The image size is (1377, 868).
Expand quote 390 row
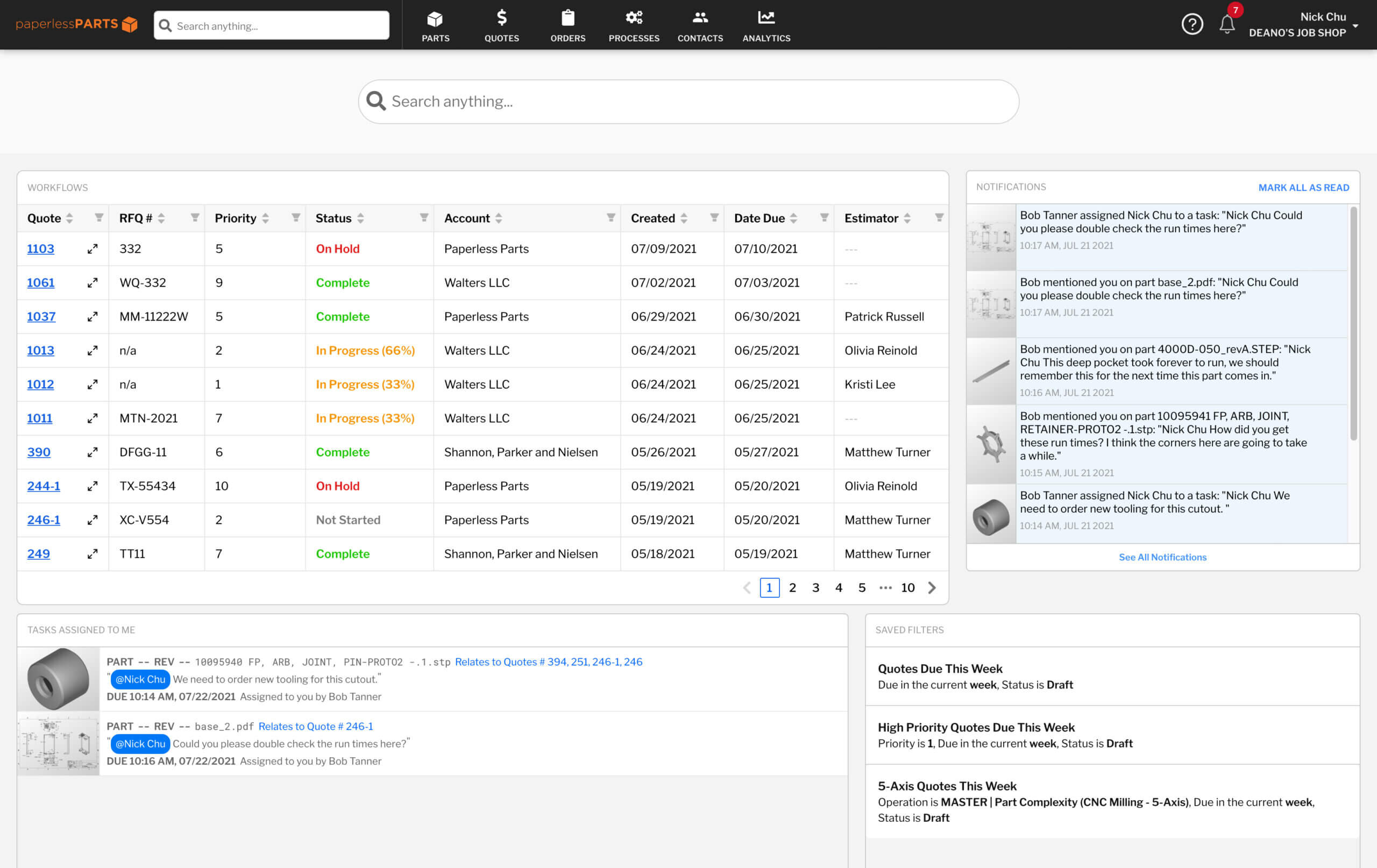pyautogui.click(x=92, y=452)
